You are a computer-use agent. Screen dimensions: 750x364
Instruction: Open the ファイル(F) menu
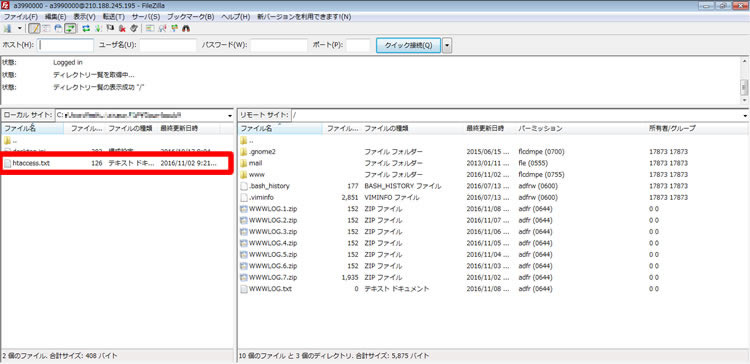point(21,17)
